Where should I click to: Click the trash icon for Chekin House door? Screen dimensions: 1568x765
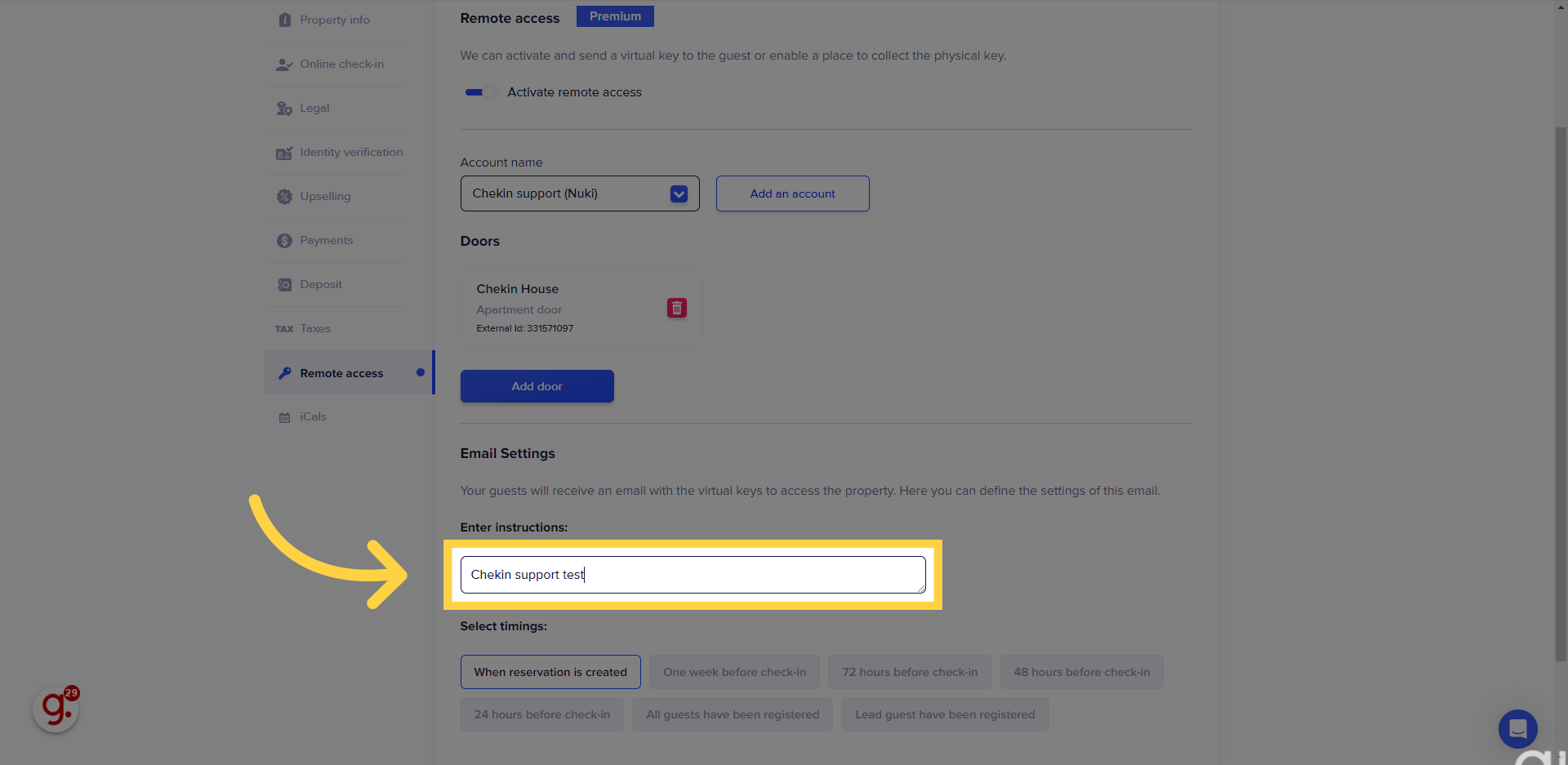click(676, 308)
